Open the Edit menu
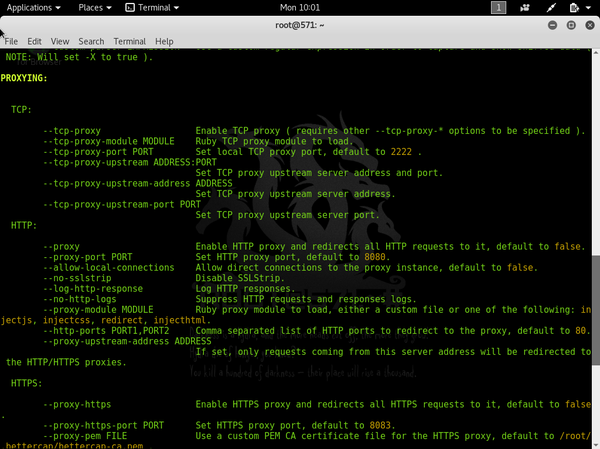The image size is (600, 449). pos(35,41)
